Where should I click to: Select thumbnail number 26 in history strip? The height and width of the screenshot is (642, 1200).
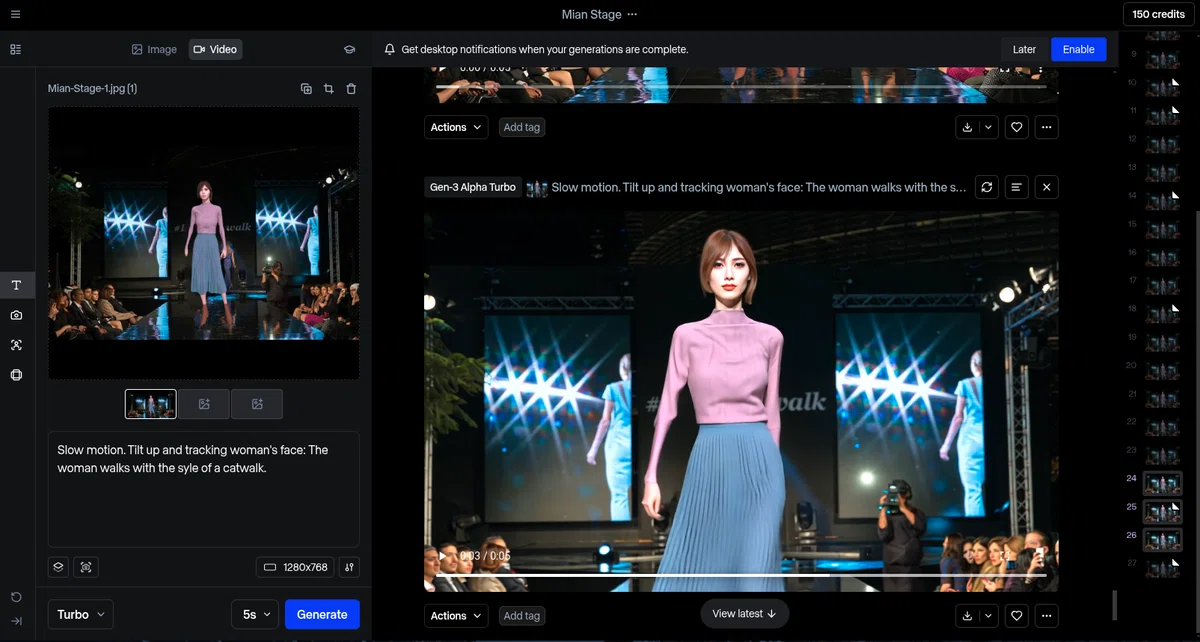pos(1162,539)
